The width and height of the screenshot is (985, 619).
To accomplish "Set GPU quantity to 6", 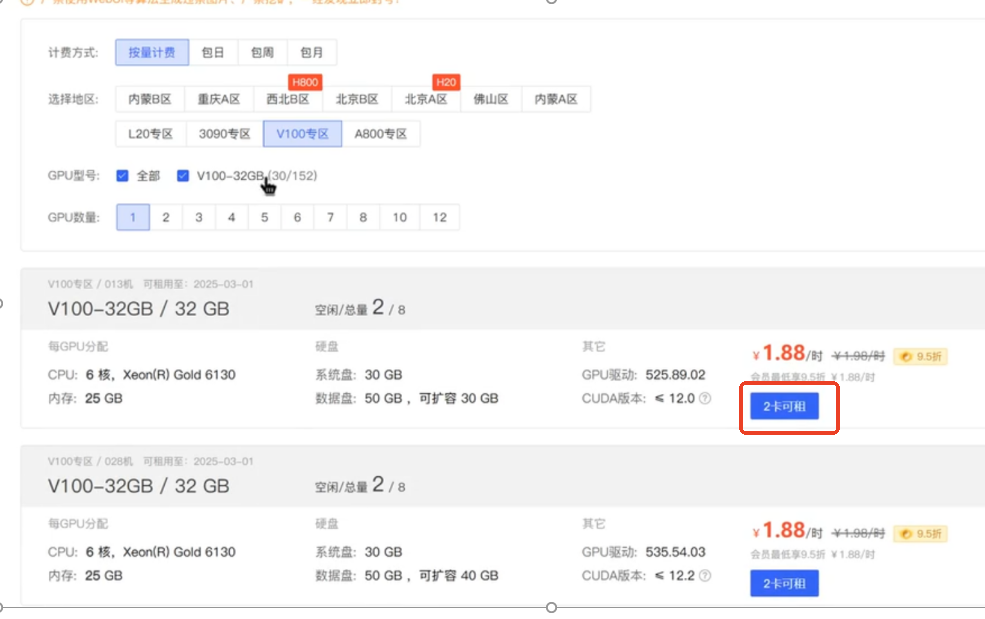I will pos(297,217).
